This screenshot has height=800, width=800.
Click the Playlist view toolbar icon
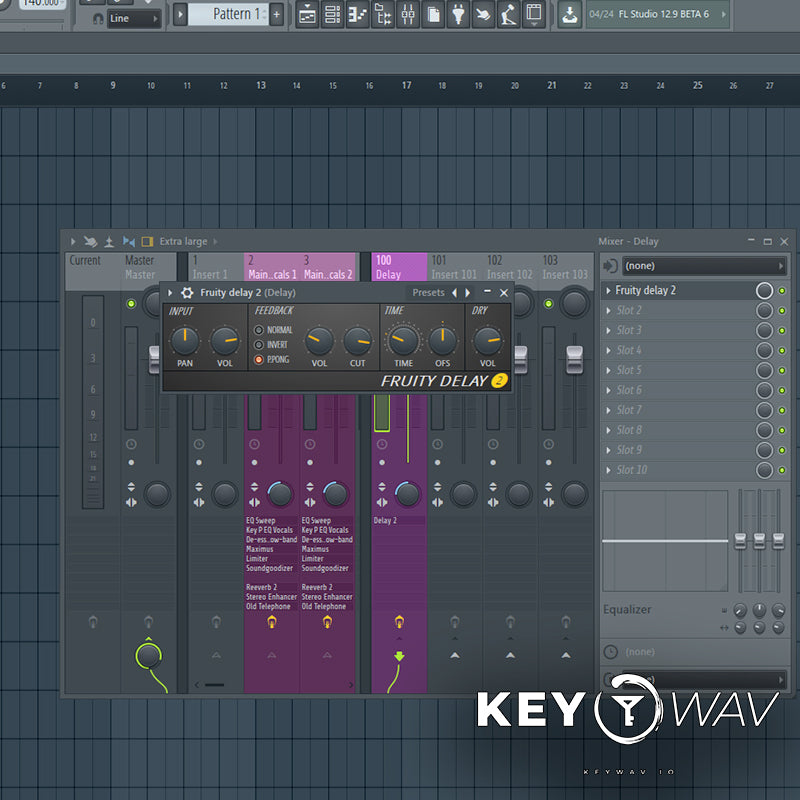point(307,15)
